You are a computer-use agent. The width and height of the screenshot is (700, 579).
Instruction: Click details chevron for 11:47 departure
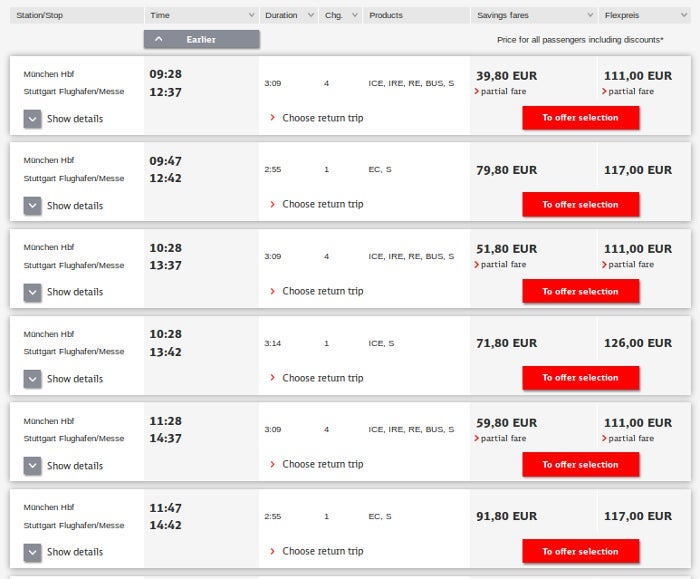tap(32, 552)
